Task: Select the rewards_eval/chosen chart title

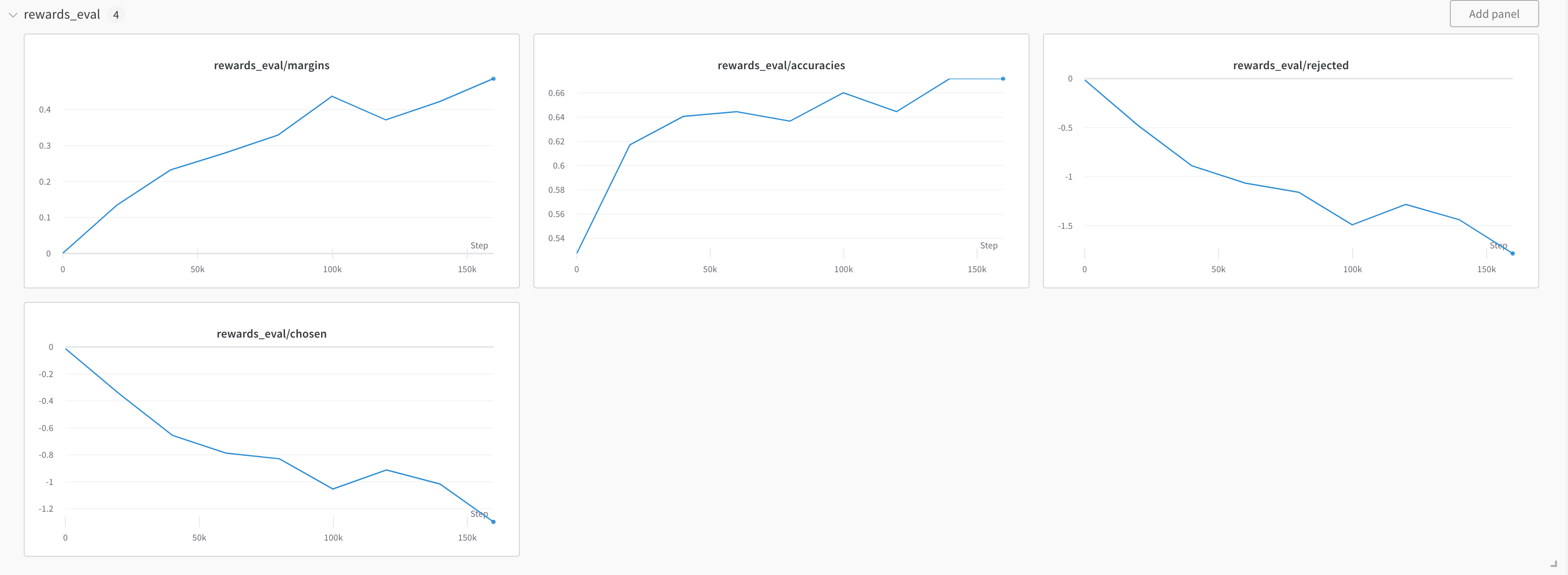Action: [x=271, y=333]
